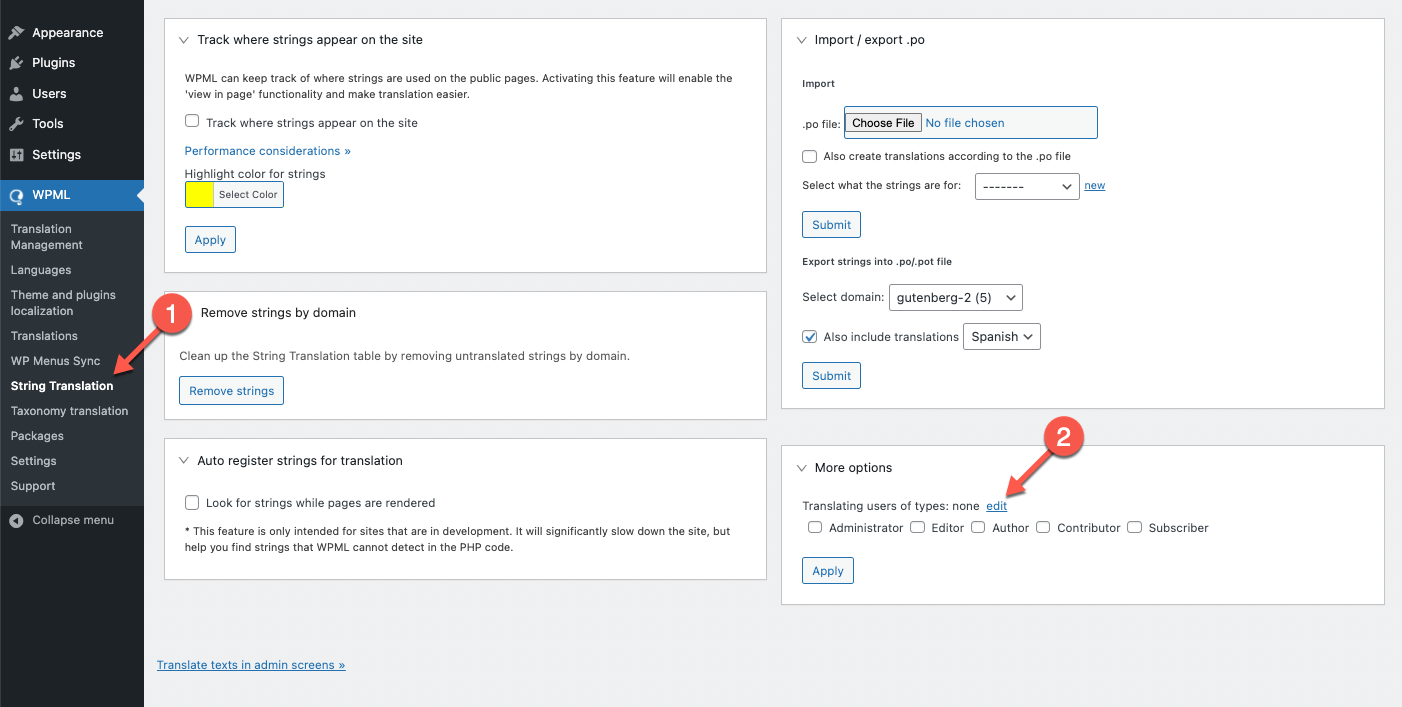The height and width of the screenshot is (707, 1402).
Task: Click the WPML menu heading
Action: [51, 196]
